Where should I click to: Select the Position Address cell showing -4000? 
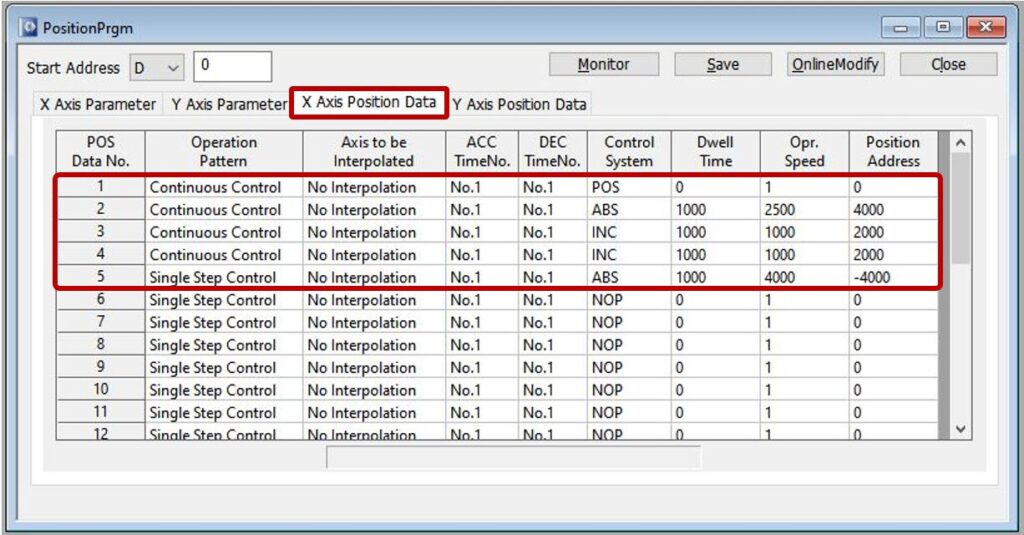click(x=893, y=277)
